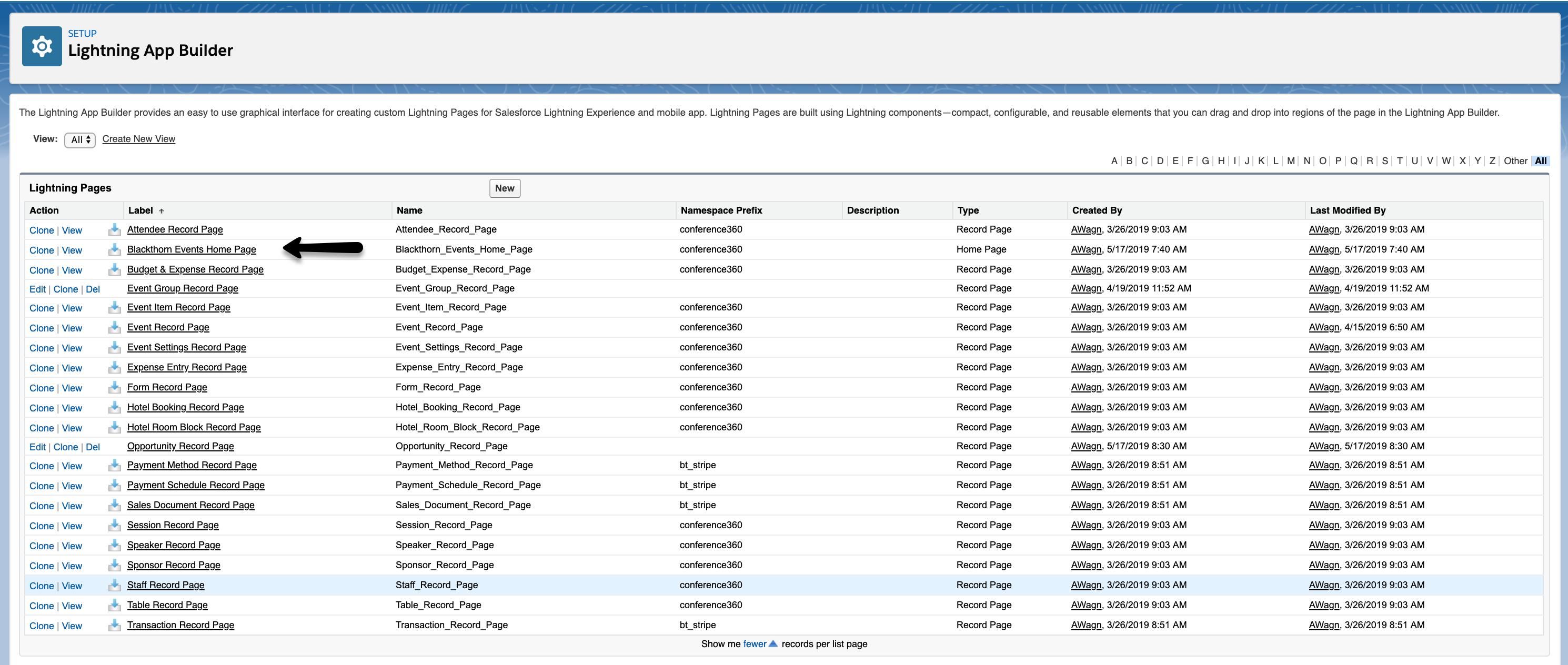Clone the Table Record Page
The image size is (1568, 665).
pos(42,606)
